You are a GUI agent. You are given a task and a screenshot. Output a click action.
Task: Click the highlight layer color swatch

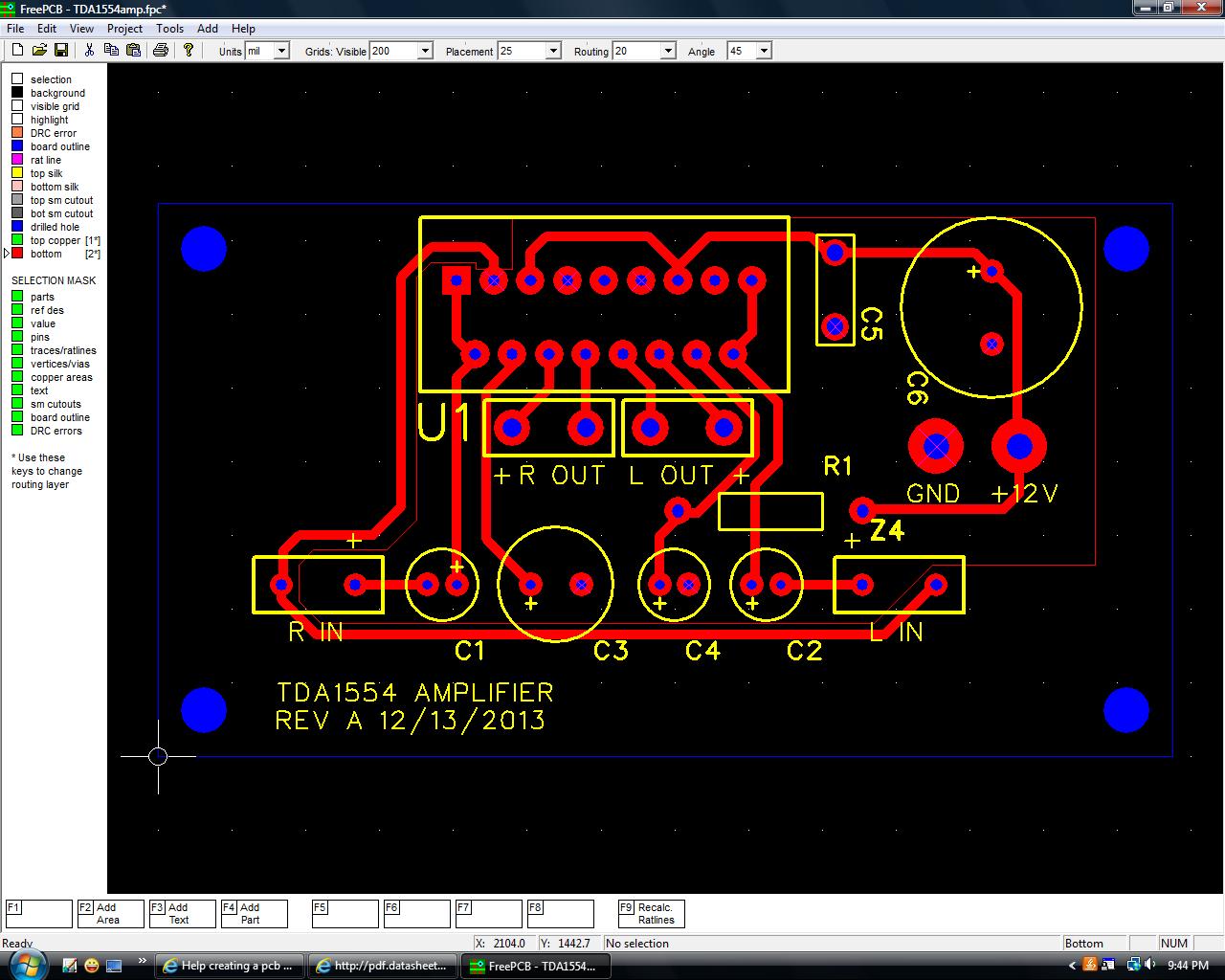coord(17,120)
